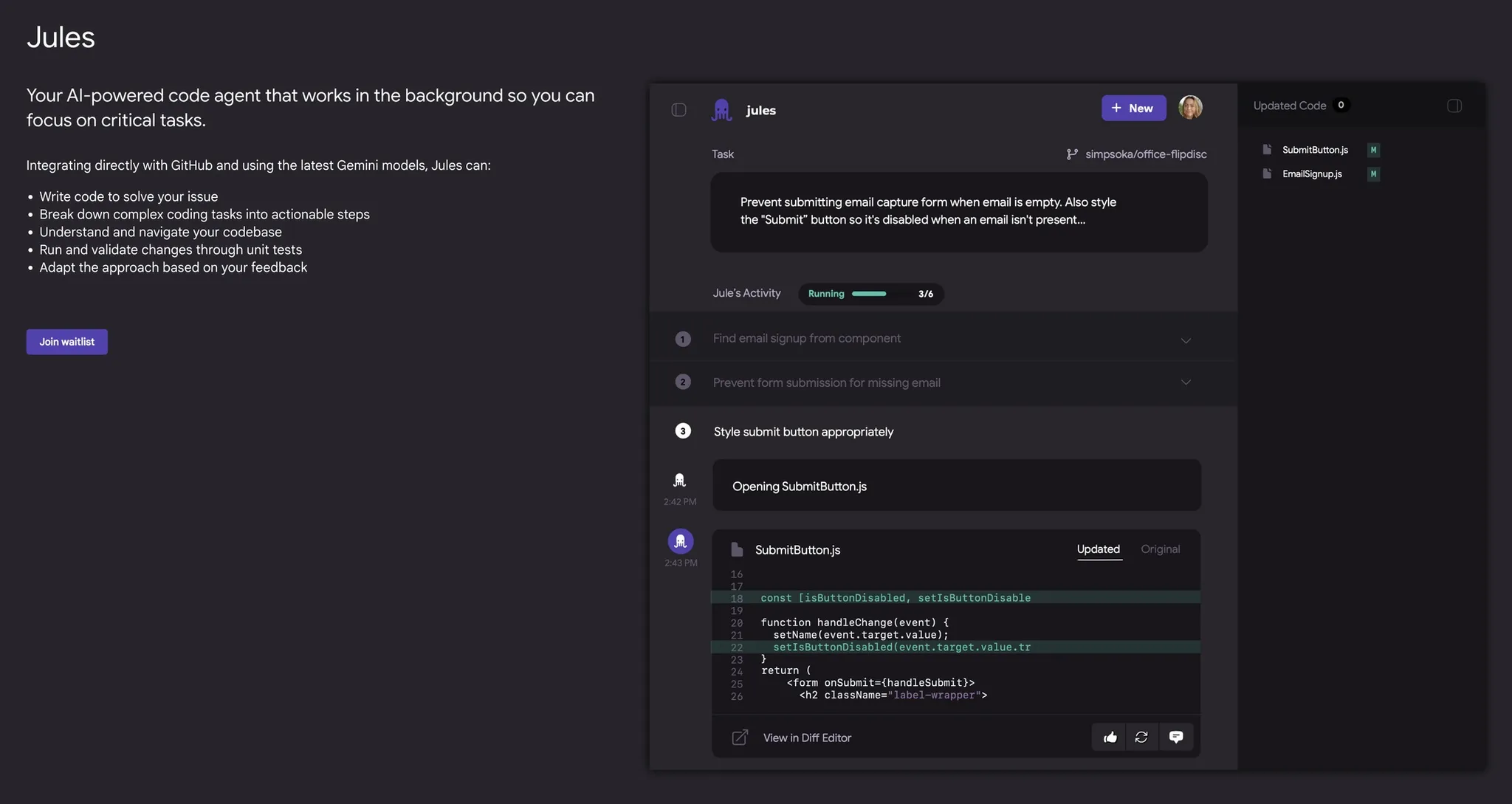The width and height of the screenshot is (1512, 804).
Task: Click the Running progress bar
Action: [x=870, y=294]
